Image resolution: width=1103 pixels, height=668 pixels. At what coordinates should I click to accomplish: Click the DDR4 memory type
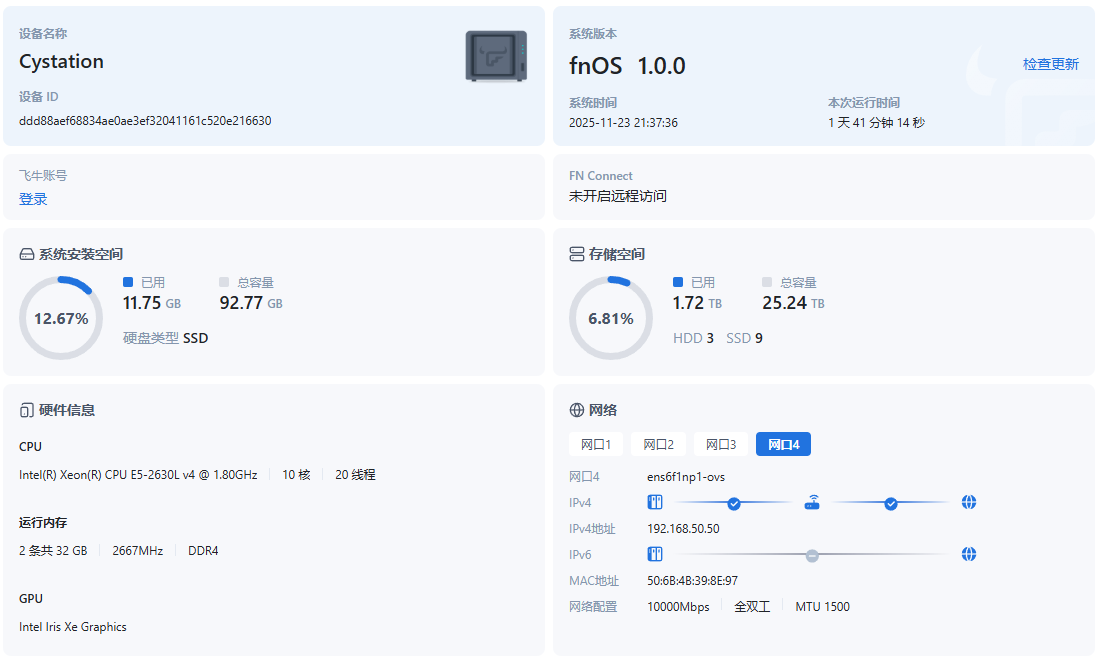pos(203,551)
